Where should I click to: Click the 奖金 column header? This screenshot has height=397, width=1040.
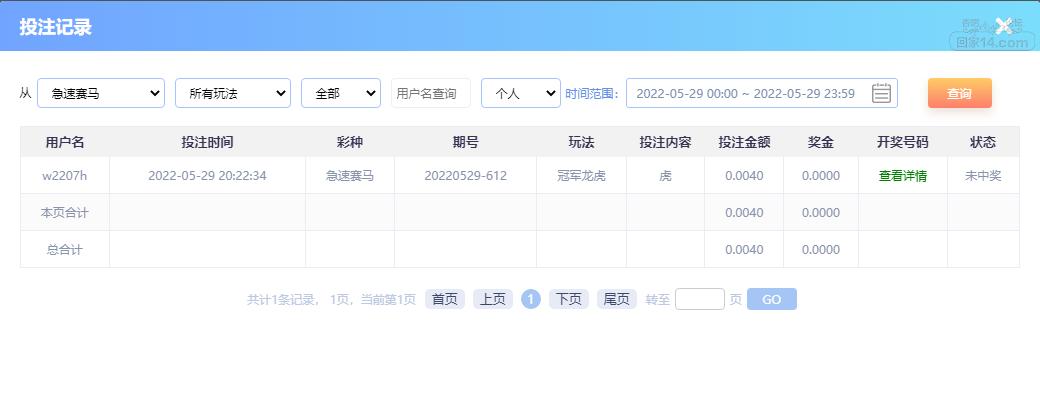click(821, 142)
